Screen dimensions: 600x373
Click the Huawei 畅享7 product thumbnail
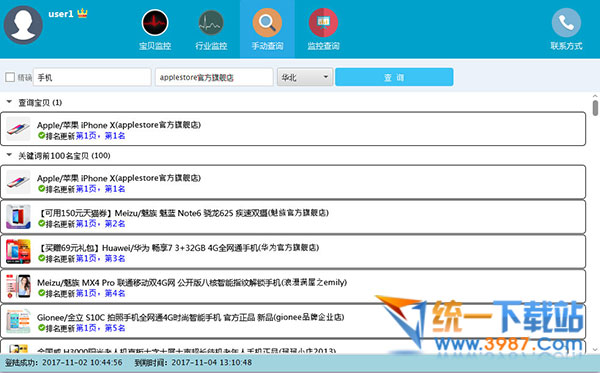[x=18, y=251]
